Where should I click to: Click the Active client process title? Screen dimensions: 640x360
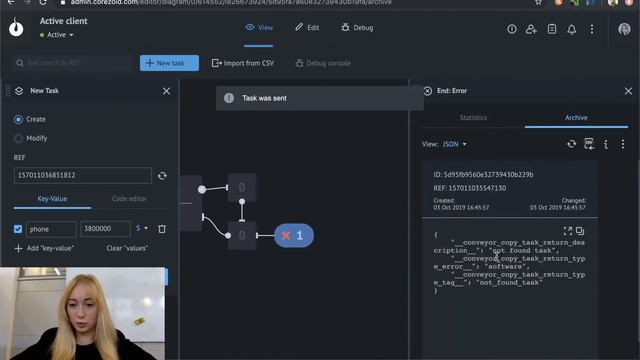[64, 21]
